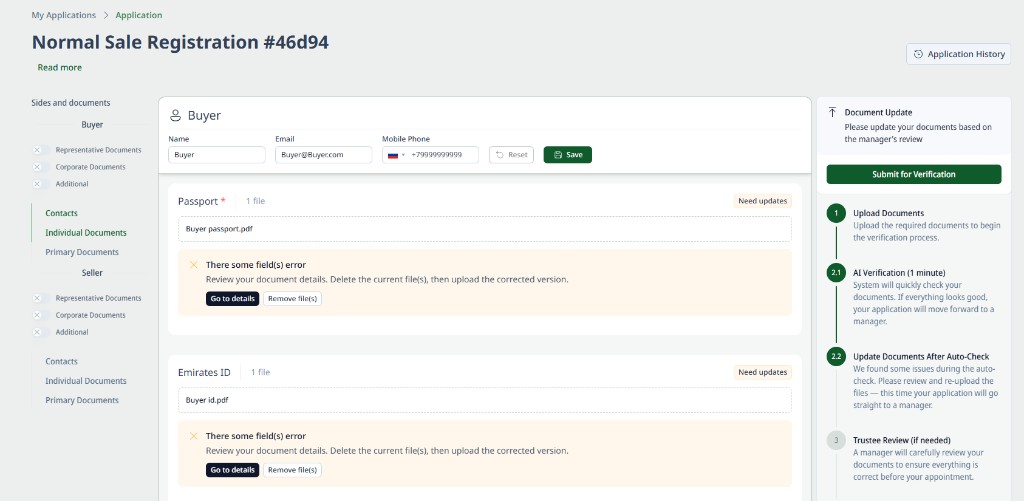
Task: Toggle Buyer Representative Documents switch
Action: point(40,150)
